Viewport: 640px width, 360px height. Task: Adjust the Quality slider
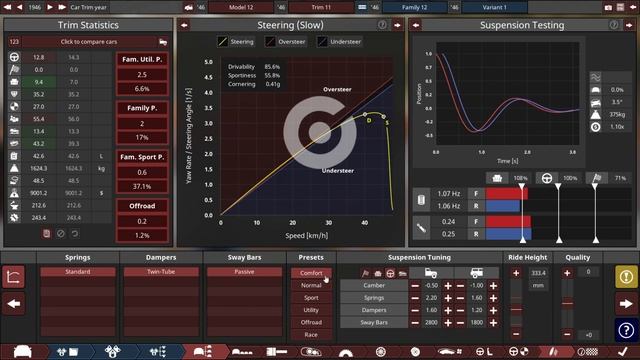(x=567, y=303)
